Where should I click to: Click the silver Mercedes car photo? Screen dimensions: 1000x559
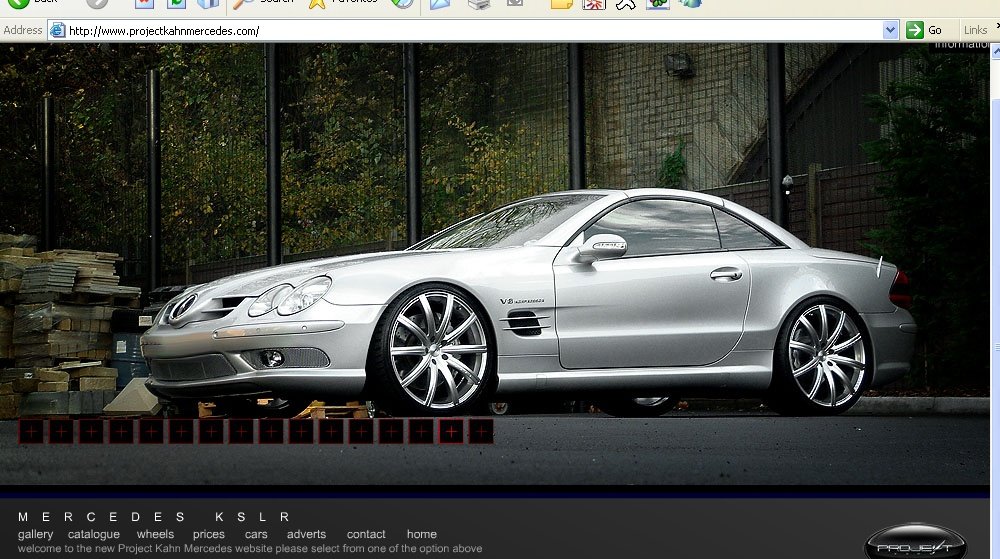[528, 303]
